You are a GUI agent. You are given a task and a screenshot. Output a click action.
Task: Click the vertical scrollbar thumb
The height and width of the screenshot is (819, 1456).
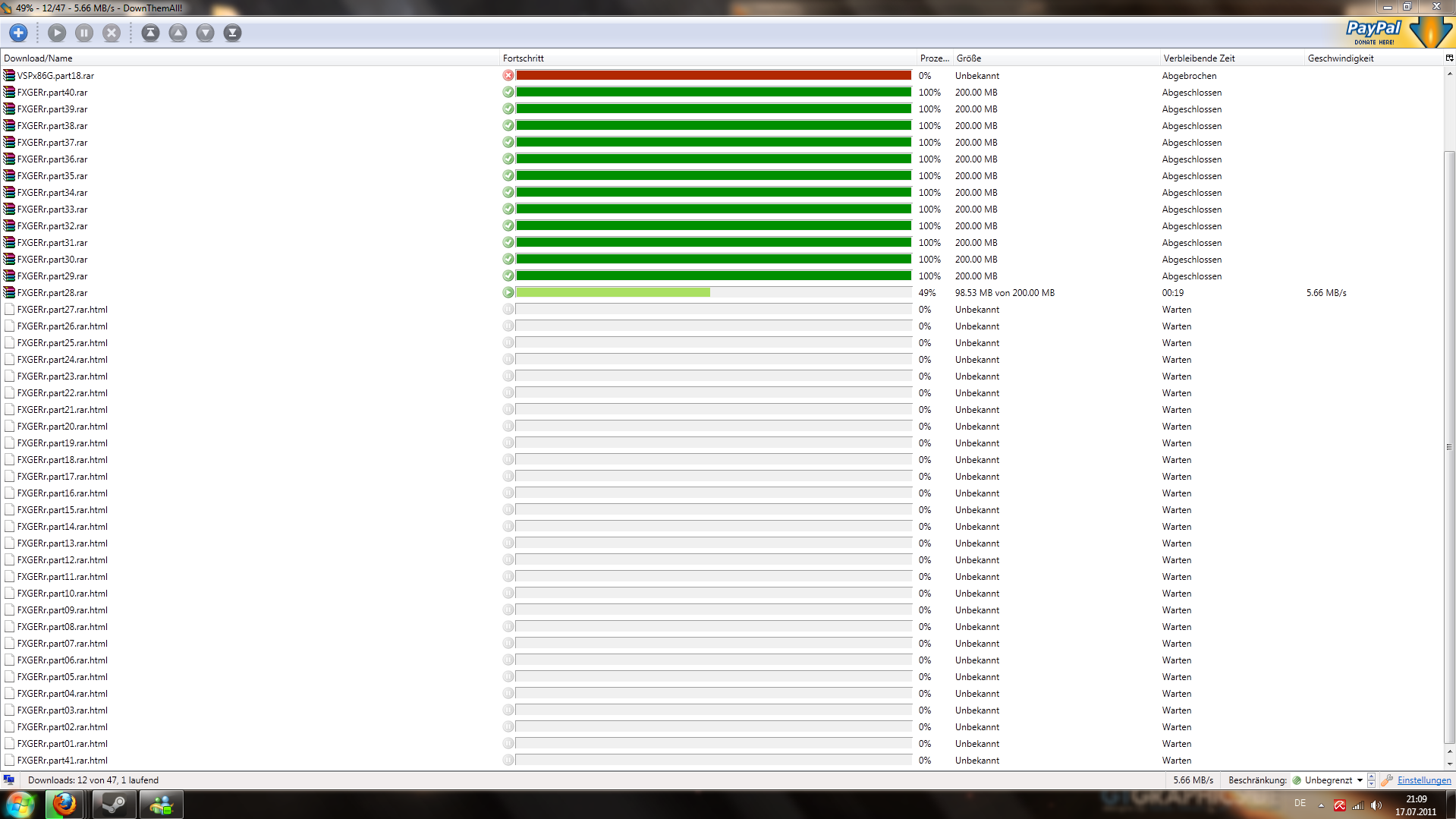coord(1449,448)
